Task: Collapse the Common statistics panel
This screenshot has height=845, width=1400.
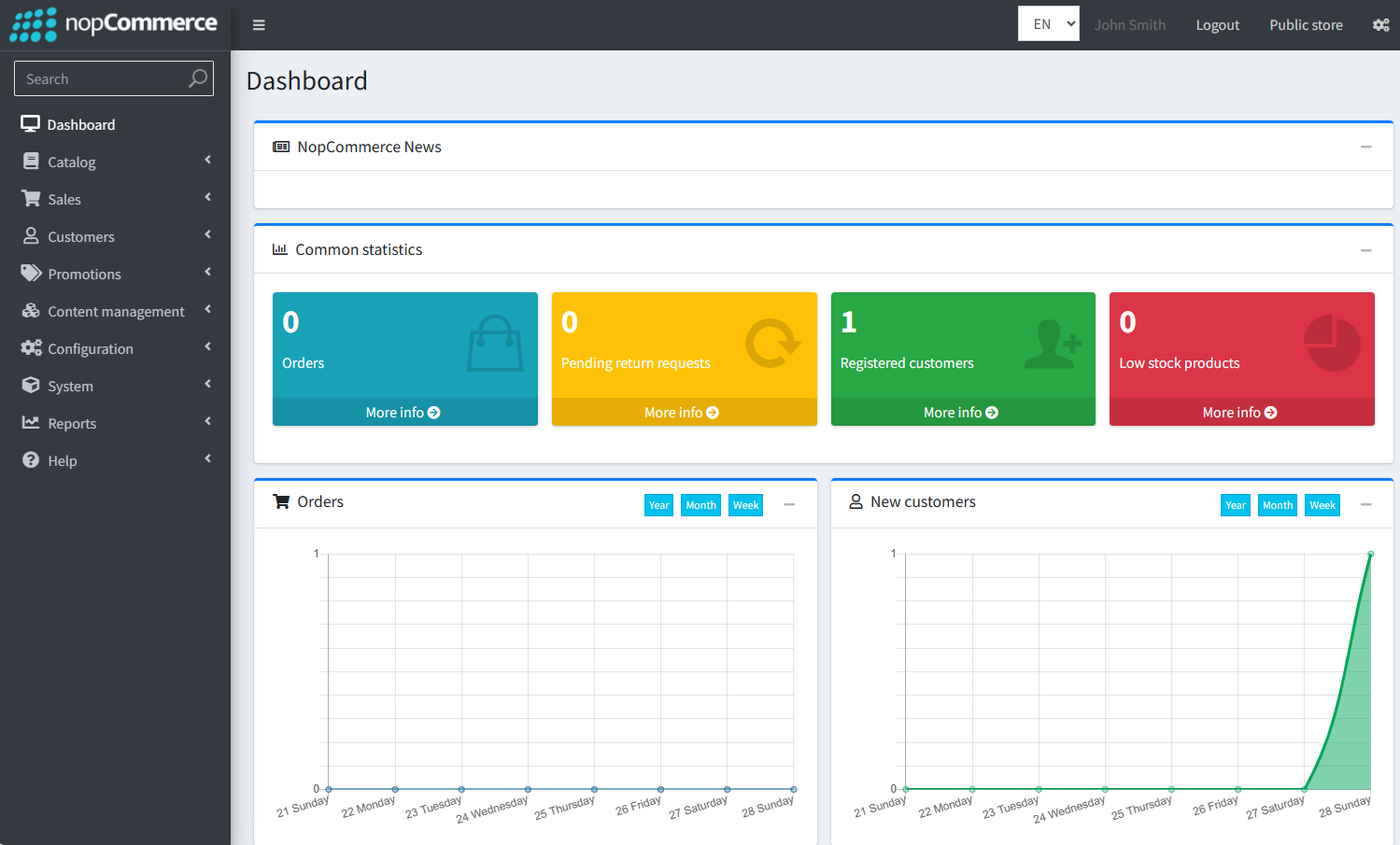Action: click(x=1365, y=250)
